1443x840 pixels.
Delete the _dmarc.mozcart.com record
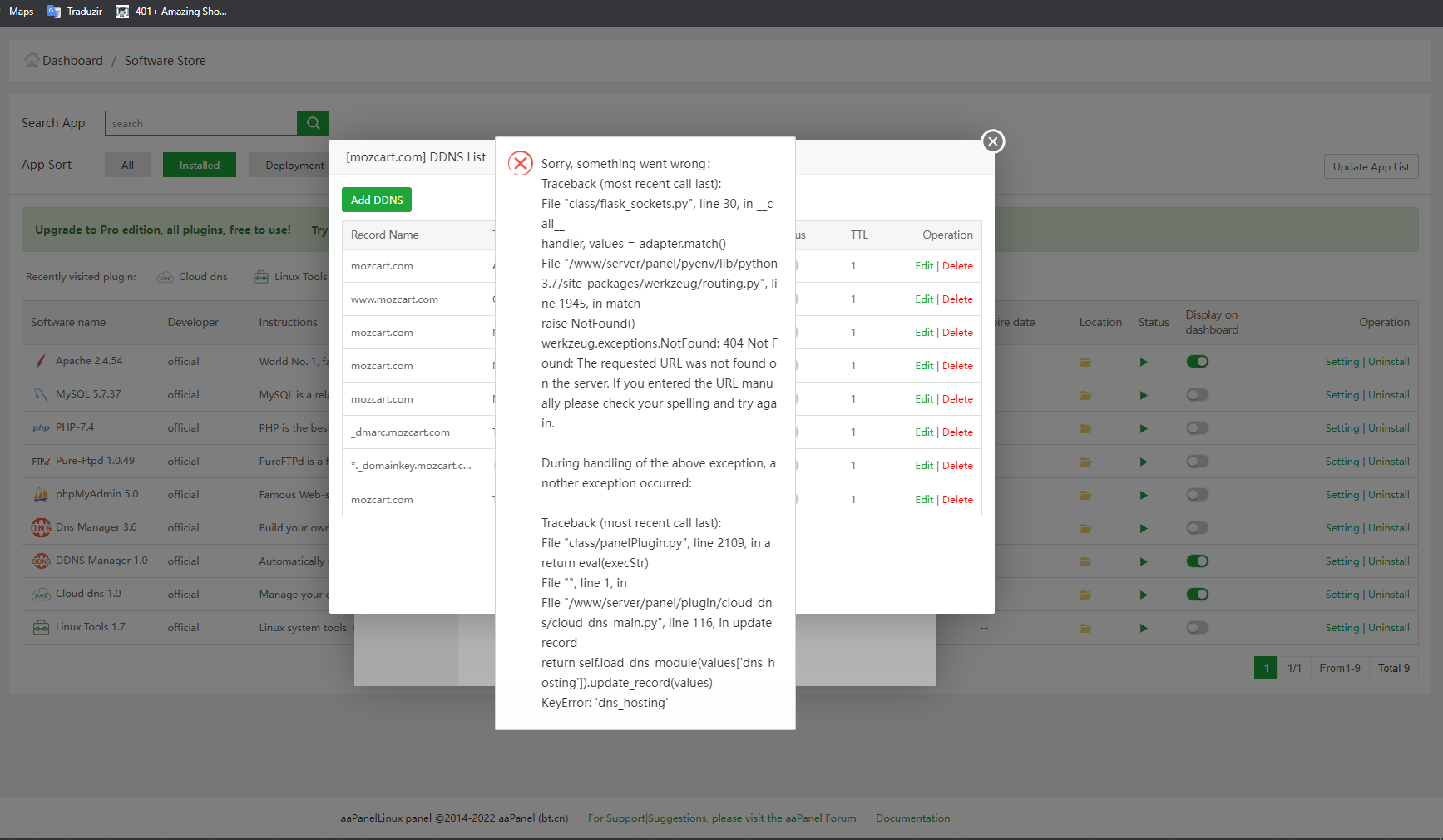[957, 432]
